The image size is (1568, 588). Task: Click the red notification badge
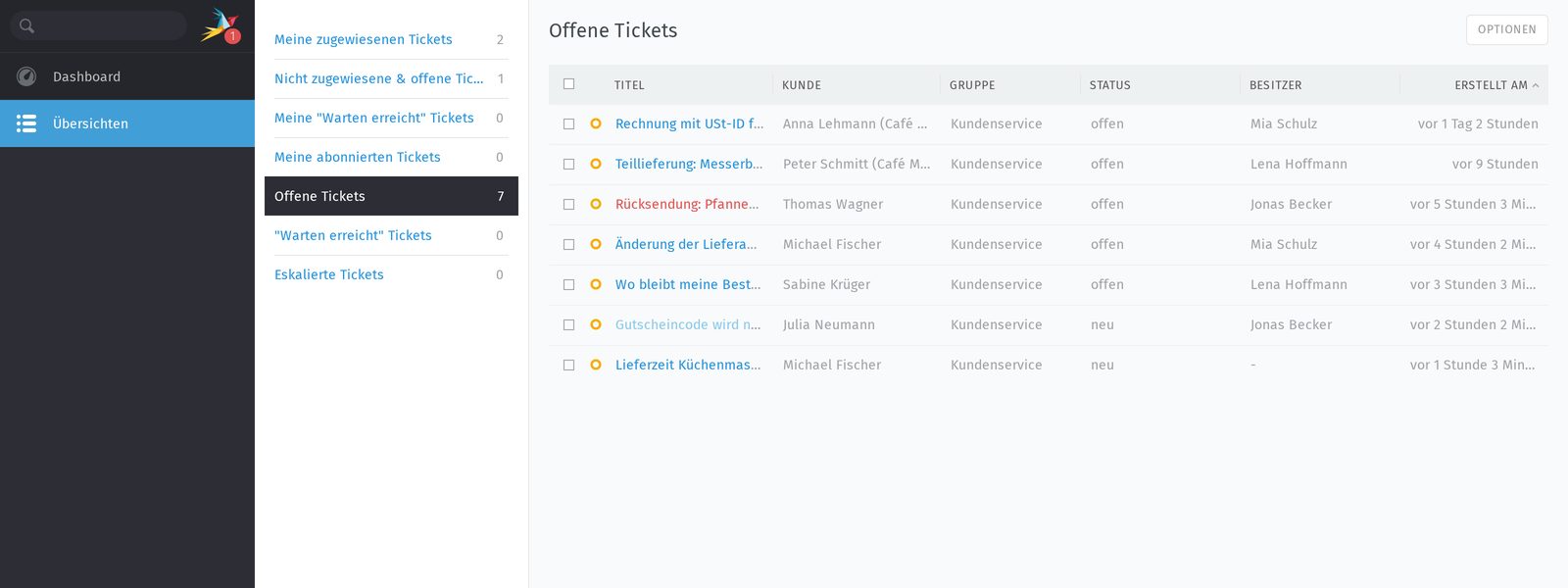click(233, 36)
